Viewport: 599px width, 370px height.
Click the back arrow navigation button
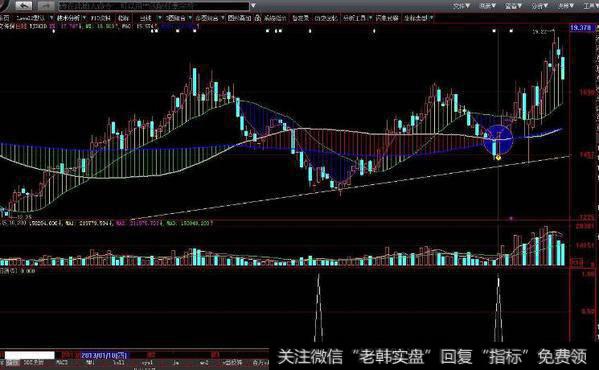coord(24,6)
